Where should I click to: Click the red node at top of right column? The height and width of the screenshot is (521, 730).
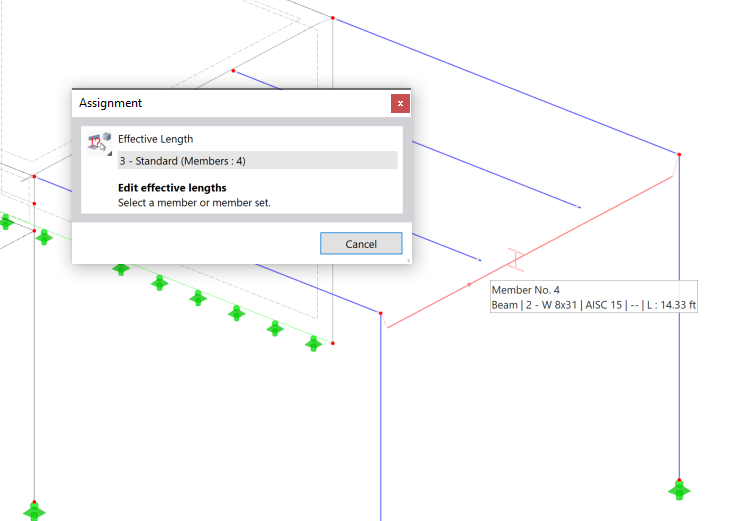(679, 154)
